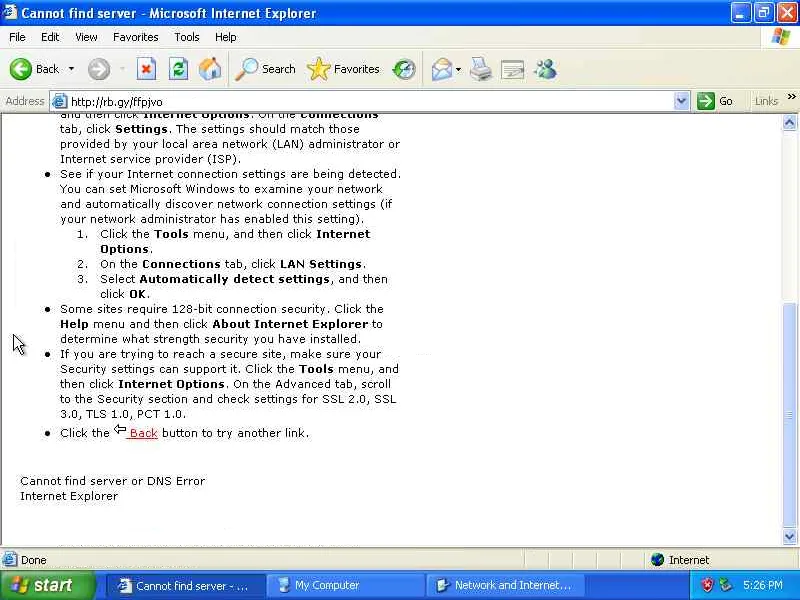800x600 pixels.
Task: Expand the Mail button dropdown arrow
Action: (x=458, y=69)
